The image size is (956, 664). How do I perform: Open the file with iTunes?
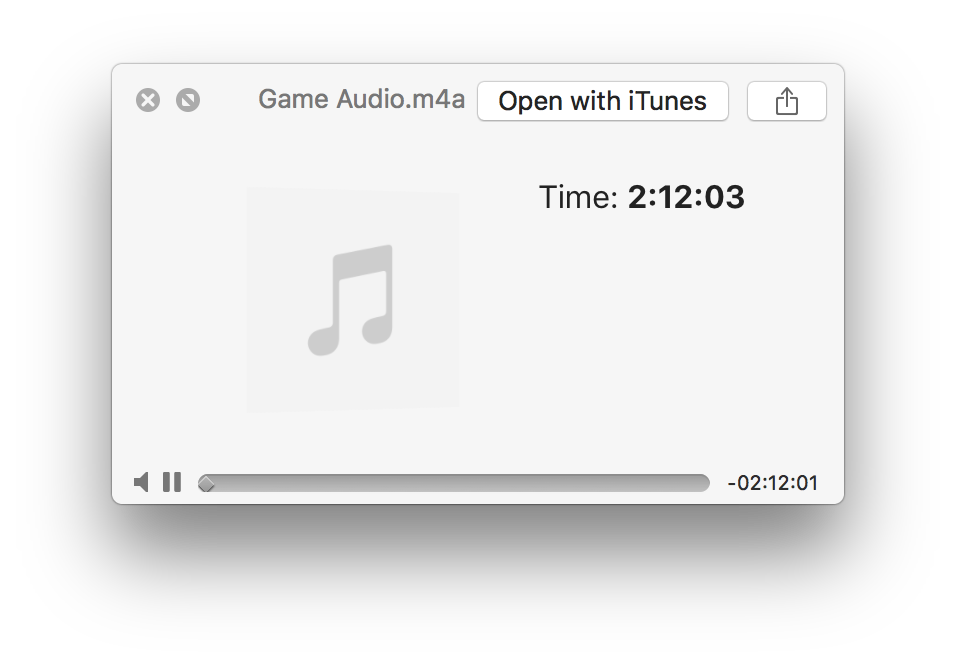602,101
